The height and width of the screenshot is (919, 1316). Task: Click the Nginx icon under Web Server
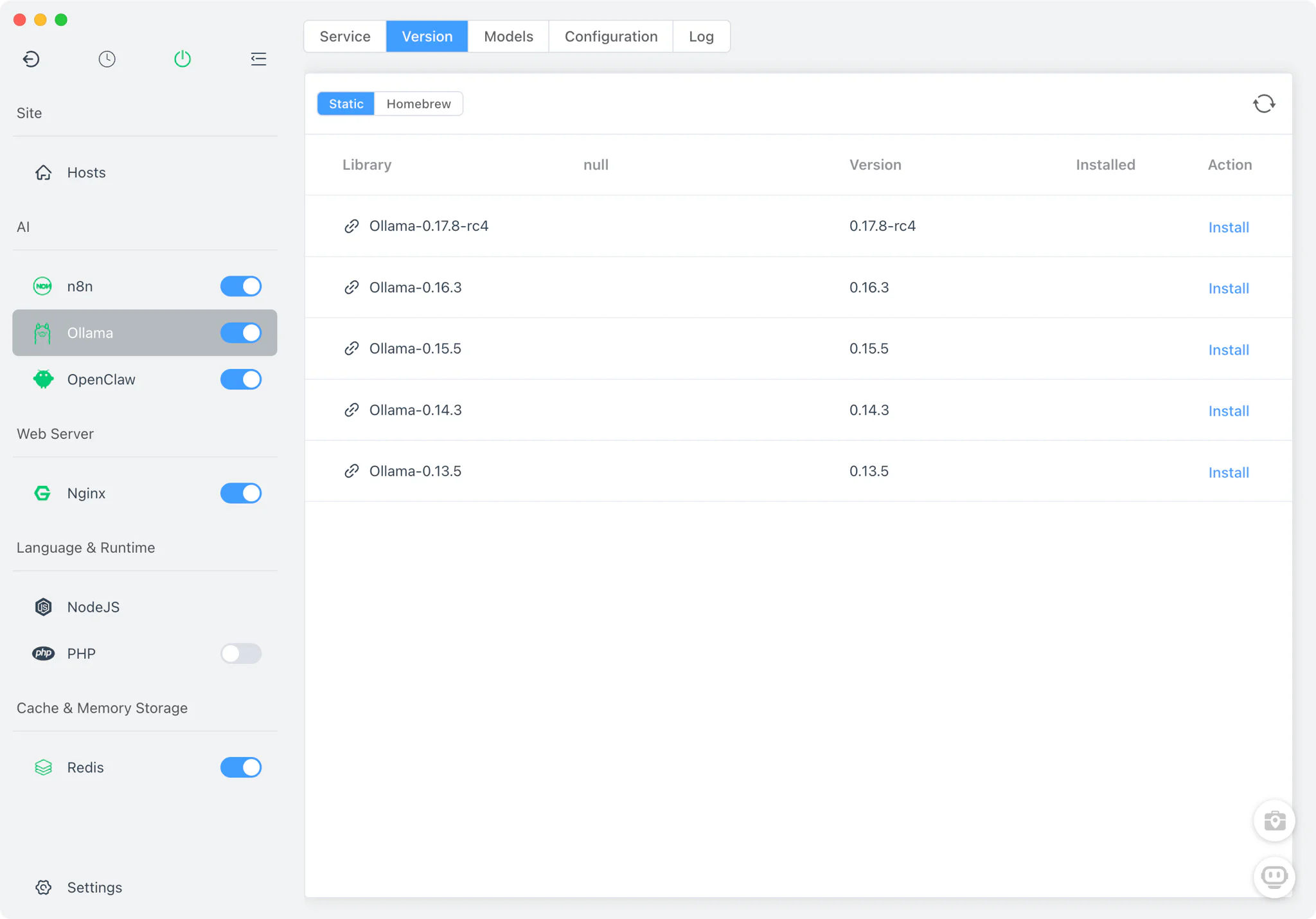point(42,493)
